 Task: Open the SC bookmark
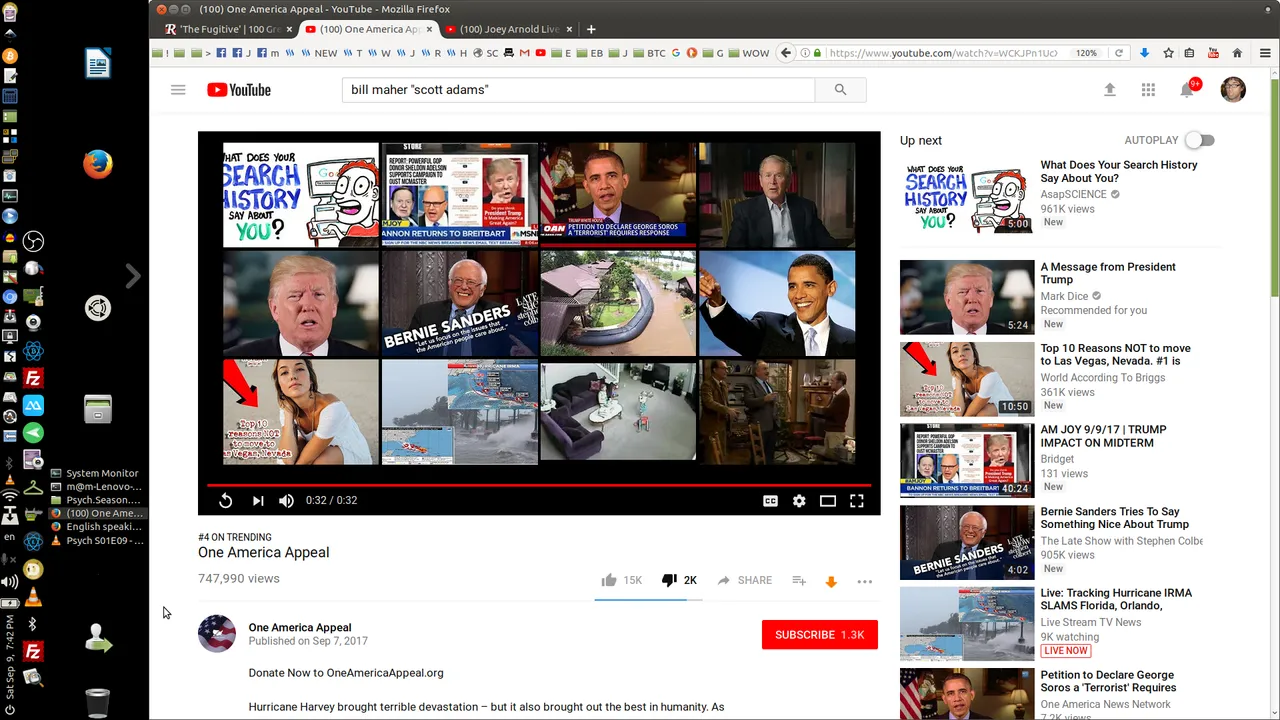tap(486, 53)
